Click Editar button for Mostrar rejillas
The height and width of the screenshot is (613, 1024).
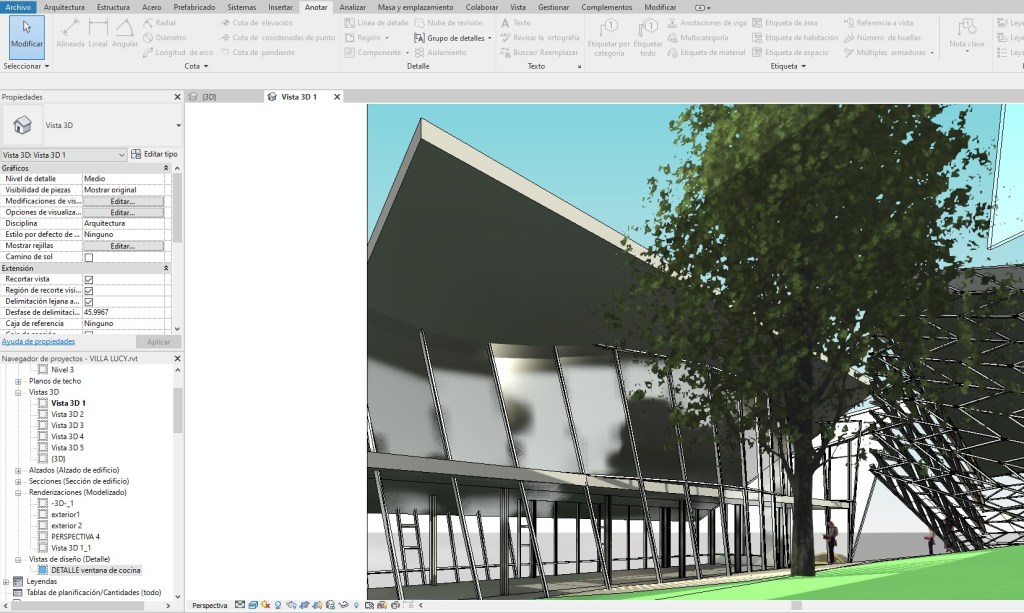(122, 246)
